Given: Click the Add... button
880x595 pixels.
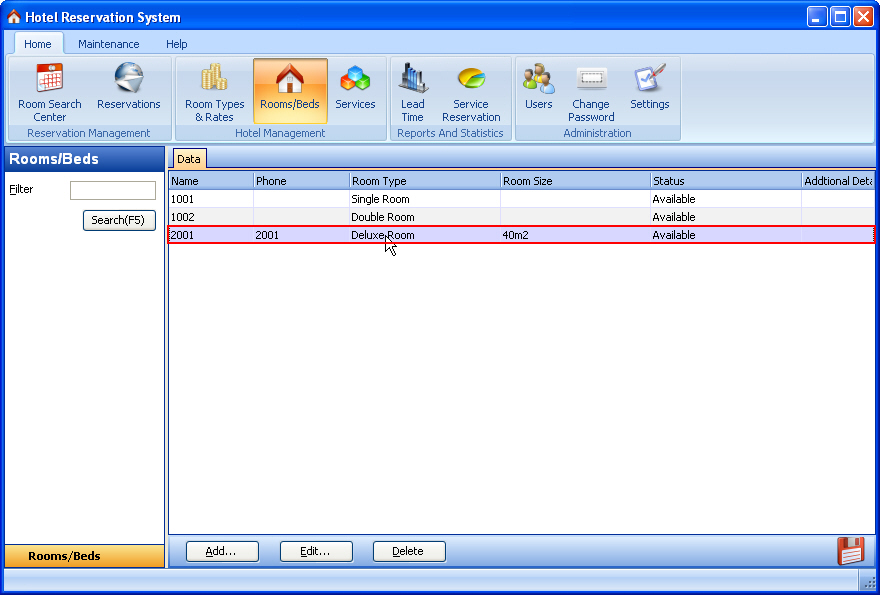Looking at the screenshot, I should [x=222, y=551].
